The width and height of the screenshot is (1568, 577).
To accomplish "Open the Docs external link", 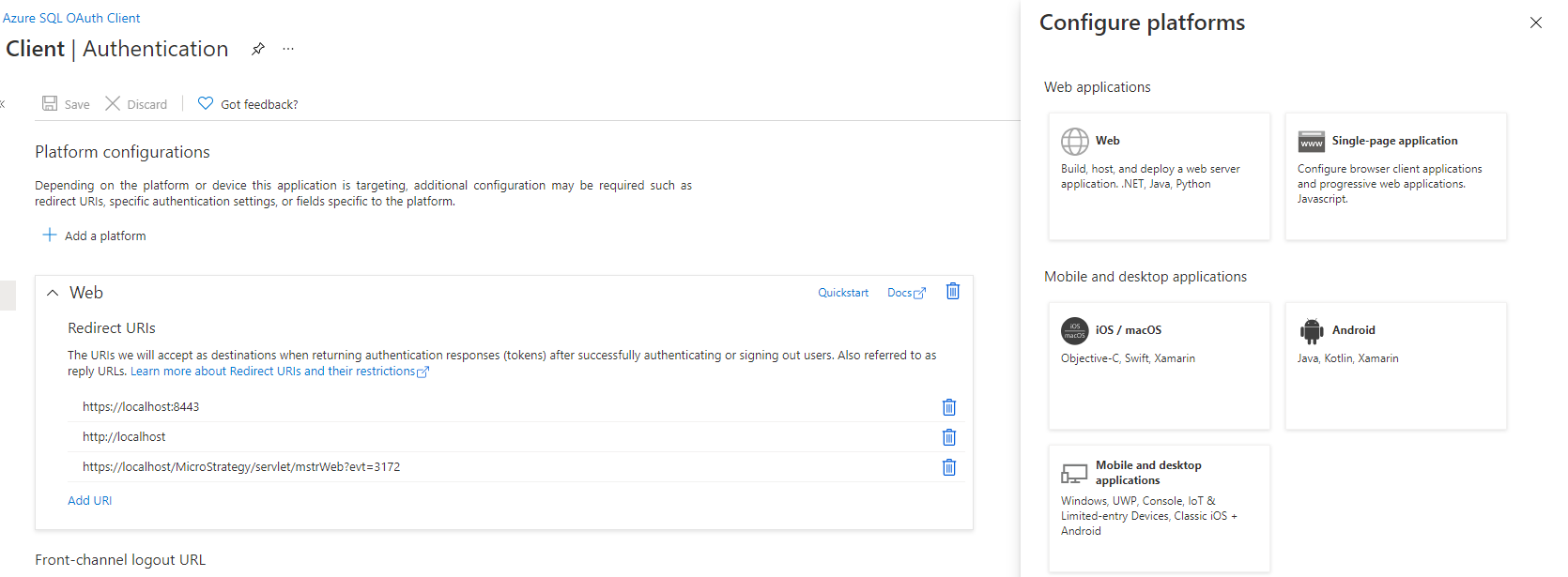I will [905, 293].
